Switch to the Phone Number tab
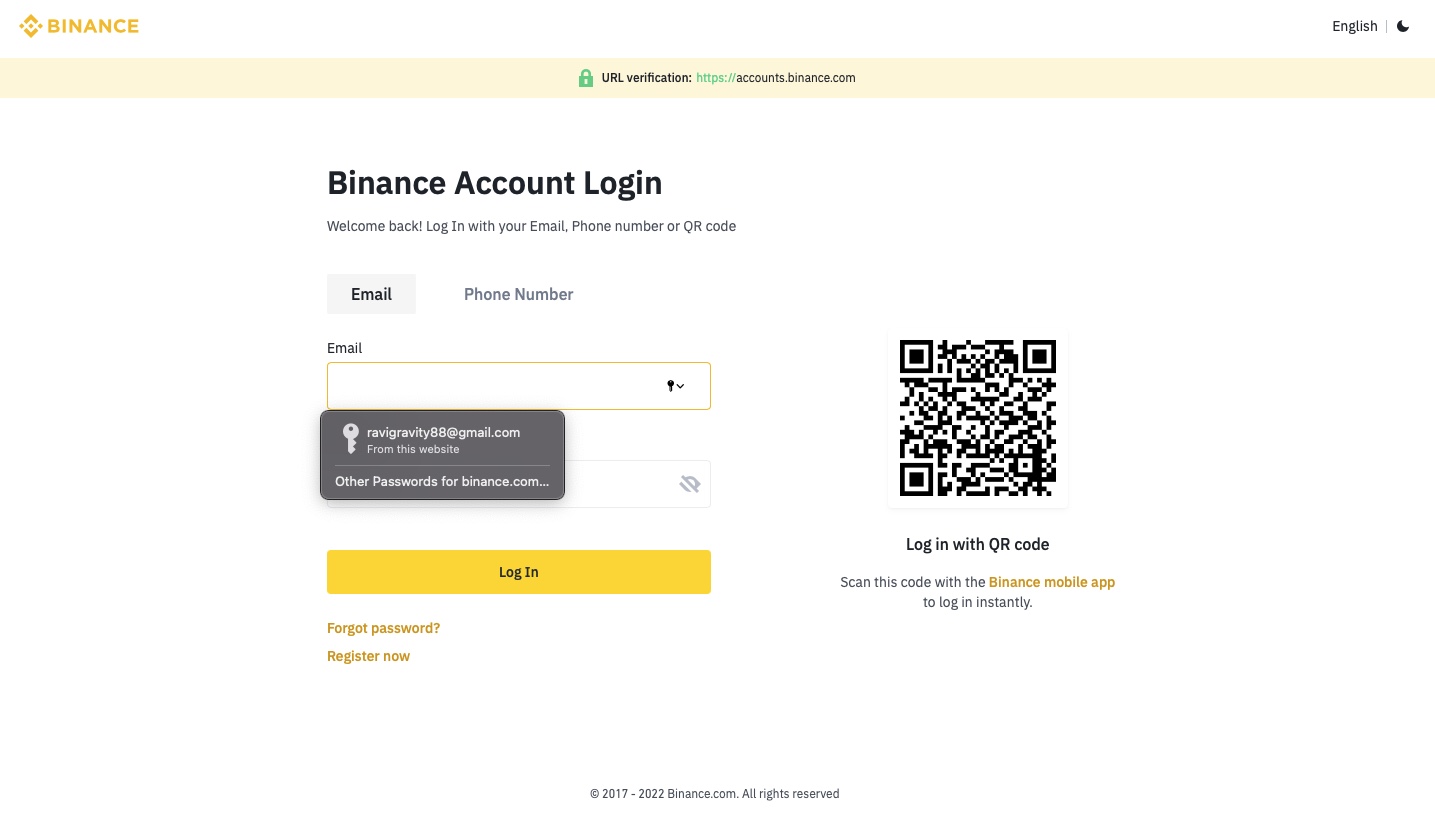This screenshot has height=814, width=1435. click(518, 294)
